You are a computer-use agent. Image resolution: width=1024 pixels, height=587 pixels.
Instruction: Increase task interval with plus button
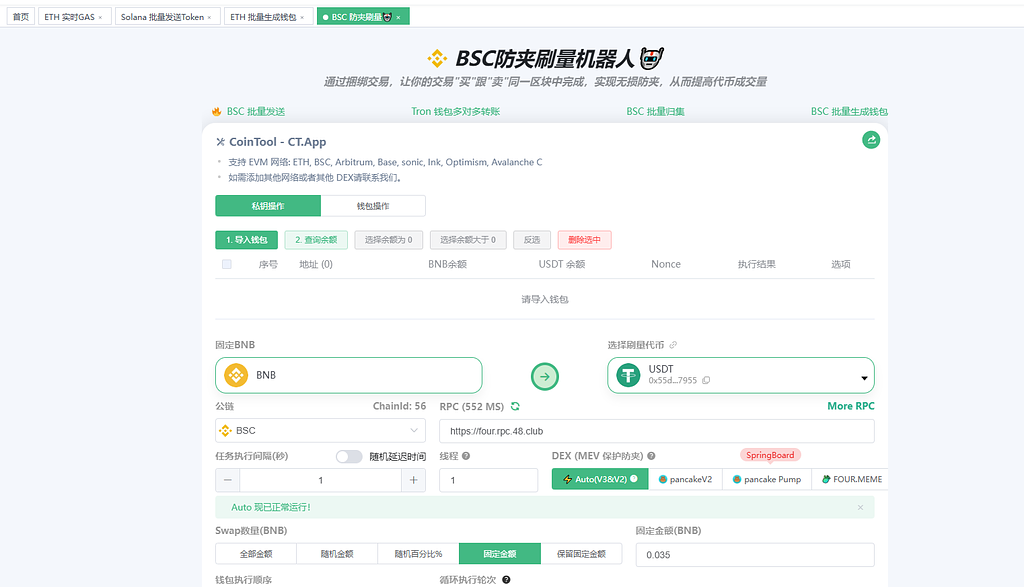pyautogui.click(x=414, y=480)
